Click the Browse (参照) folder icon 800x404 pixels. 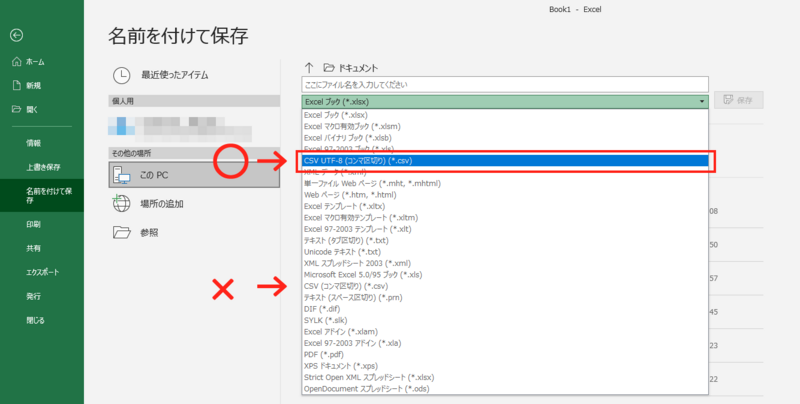[122, 232]
